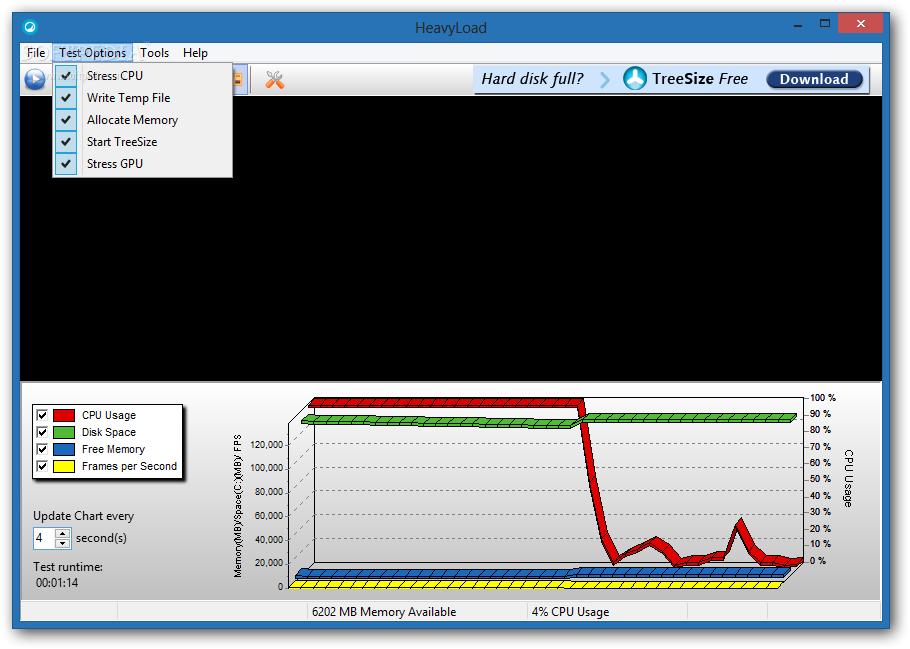Decrease the chart update interval with the down arrow

click(63, 543)
